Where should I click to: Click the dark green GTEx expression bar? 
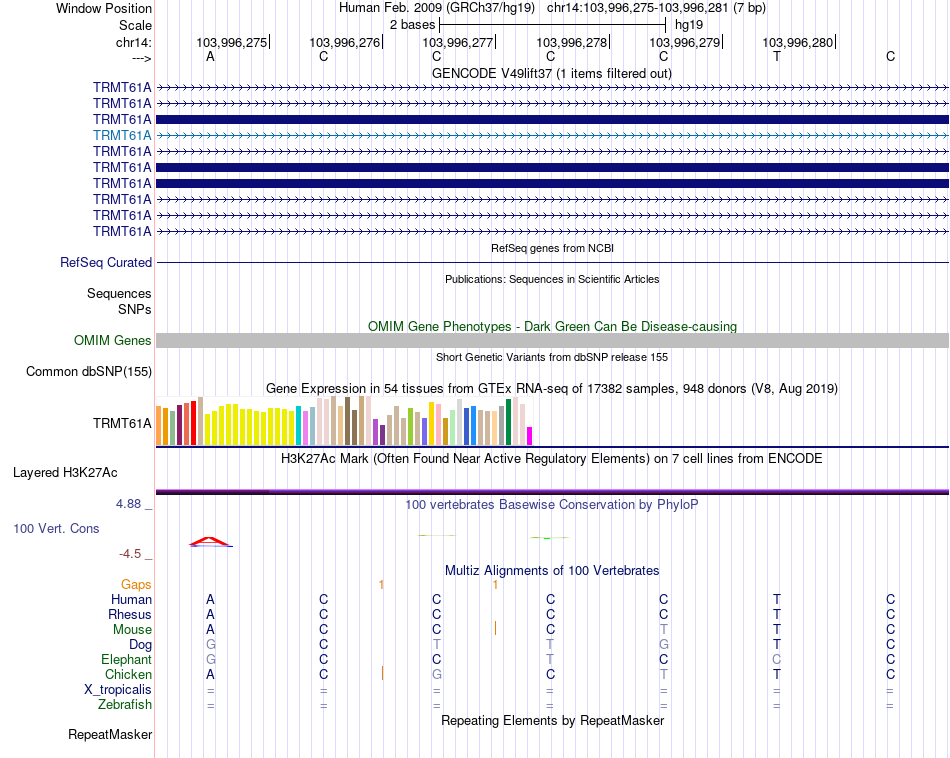(508, 422)
